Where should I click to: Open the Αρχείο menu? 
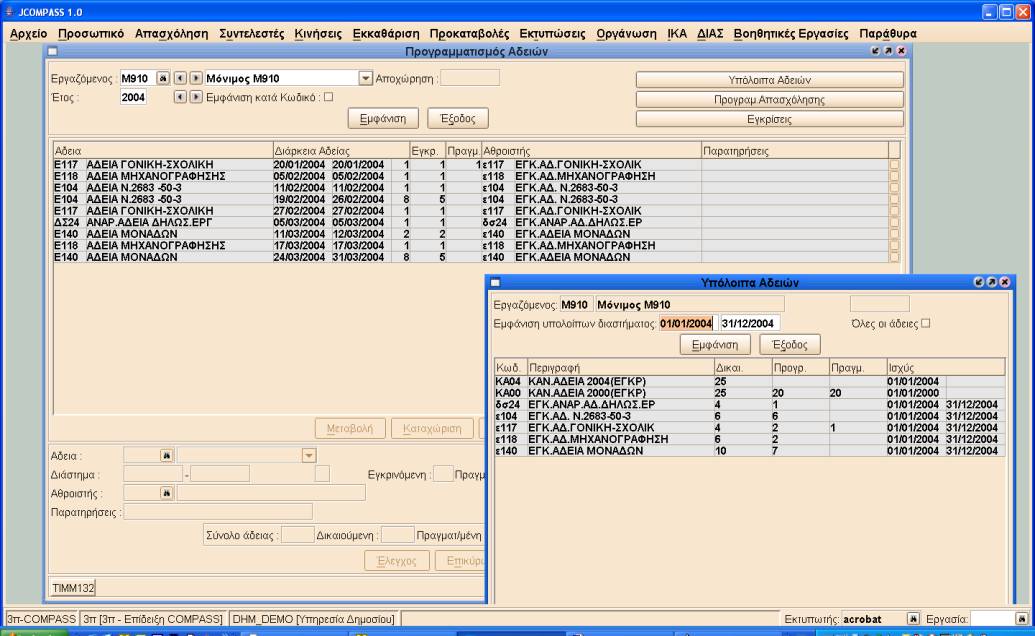click(x=28, y=34)
